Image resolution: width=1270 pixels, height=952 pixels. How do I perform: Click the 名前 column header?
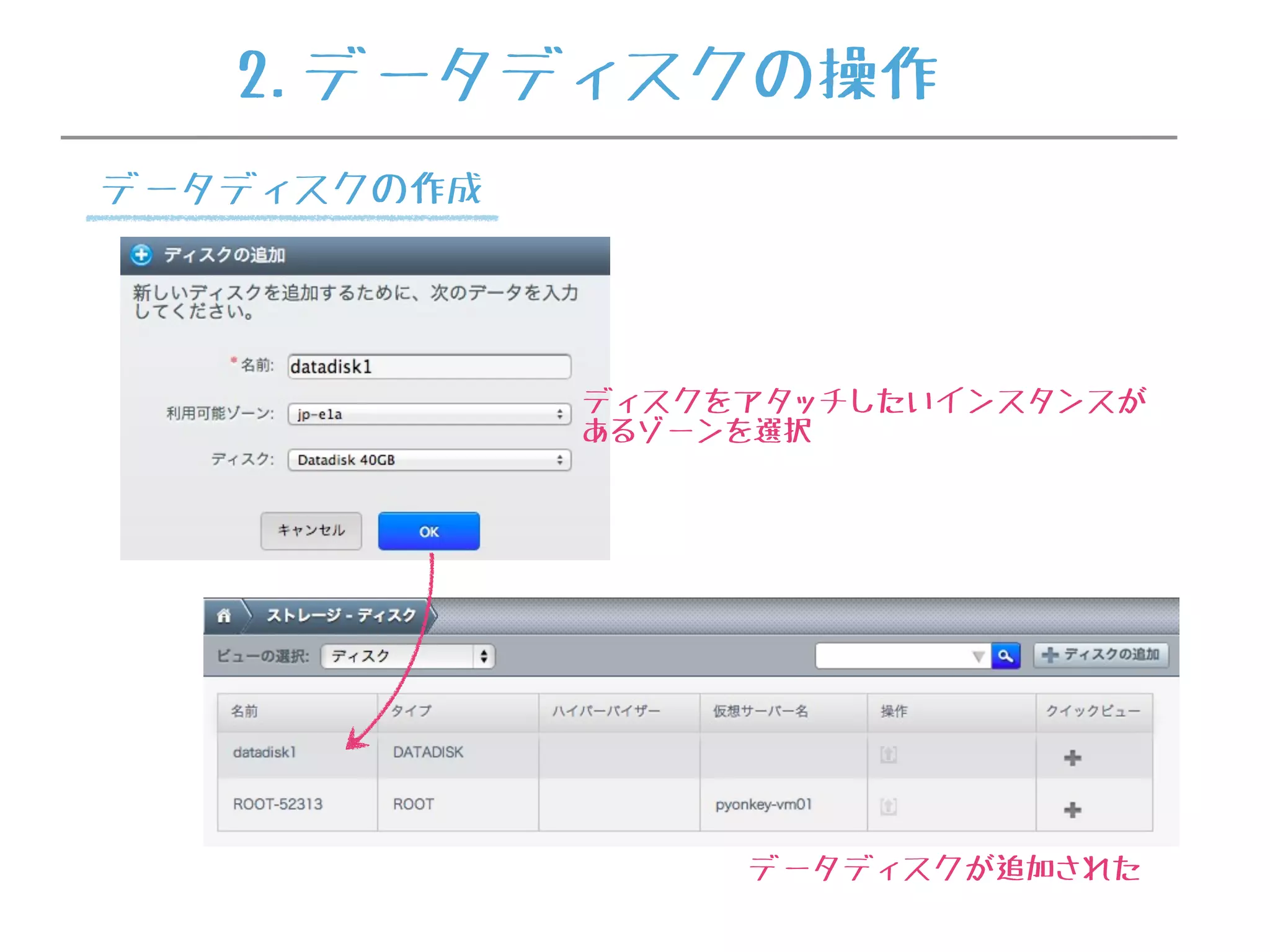[x=244, y=711]
